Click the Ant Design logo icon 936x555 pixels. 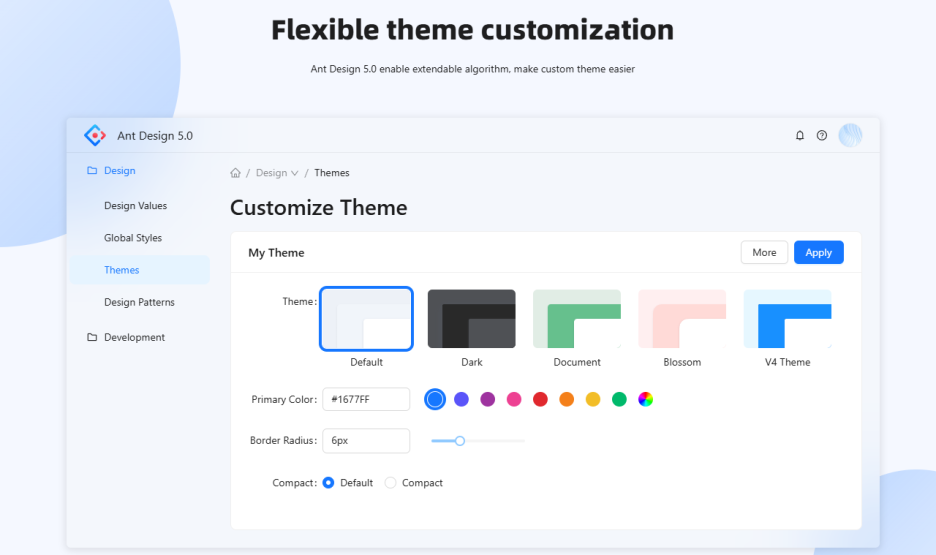click(x=95, y=135)
